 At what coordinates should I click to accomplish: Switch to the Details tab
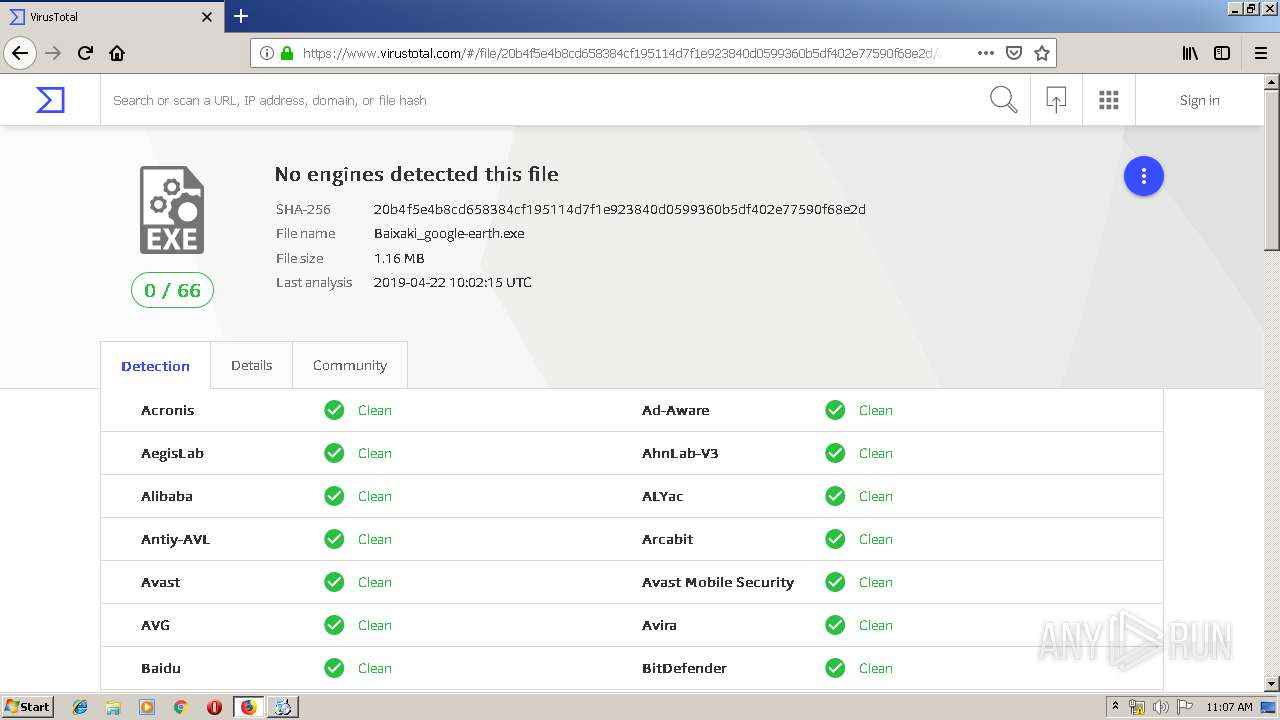pyautogui.click(x=251, y=365)
